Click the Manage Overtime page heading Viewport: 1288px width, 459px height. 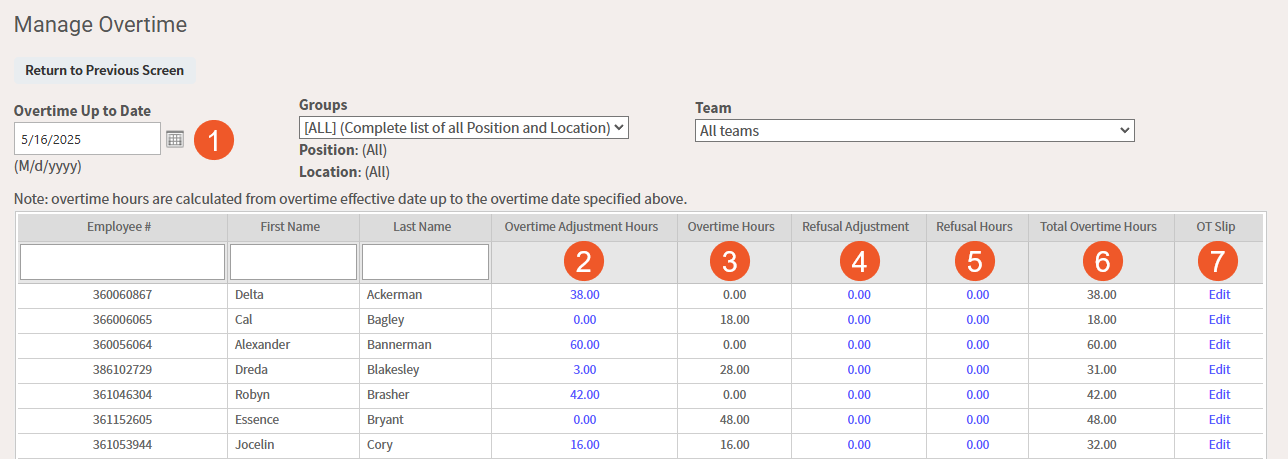(101, 23)
